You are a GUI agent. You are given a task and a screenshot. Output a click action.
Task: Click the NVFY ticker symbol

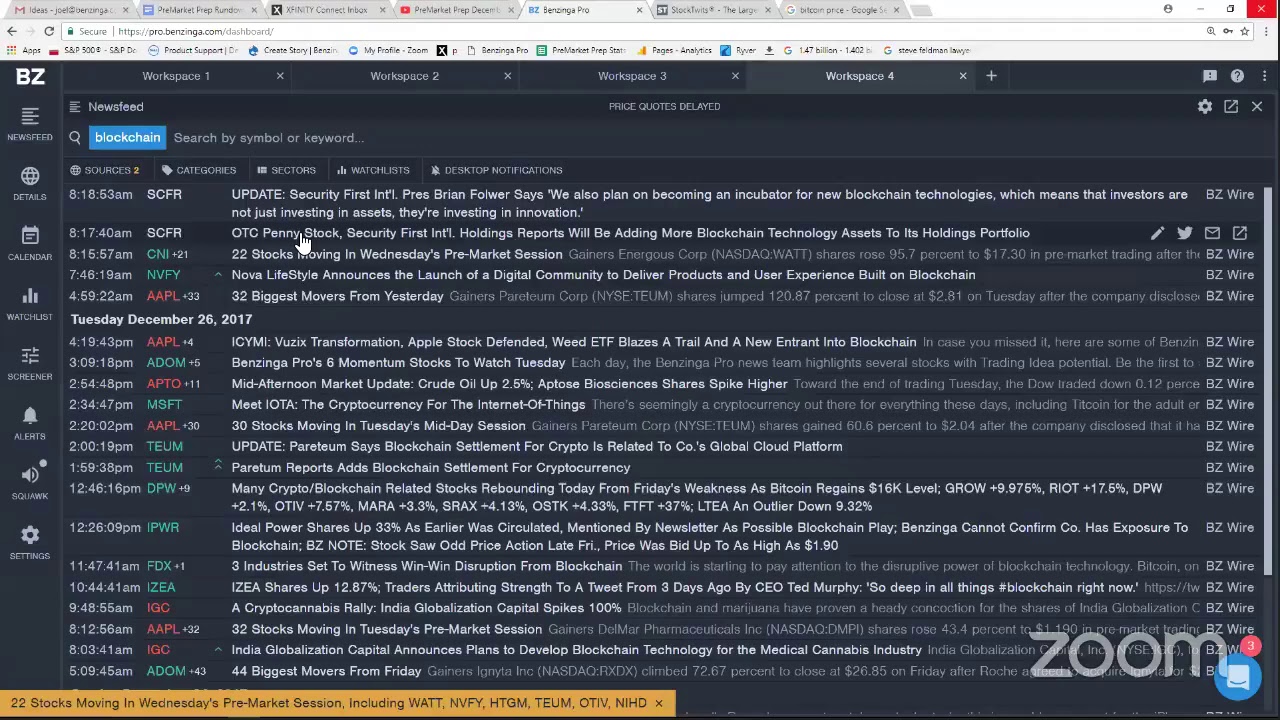point(164,275)
